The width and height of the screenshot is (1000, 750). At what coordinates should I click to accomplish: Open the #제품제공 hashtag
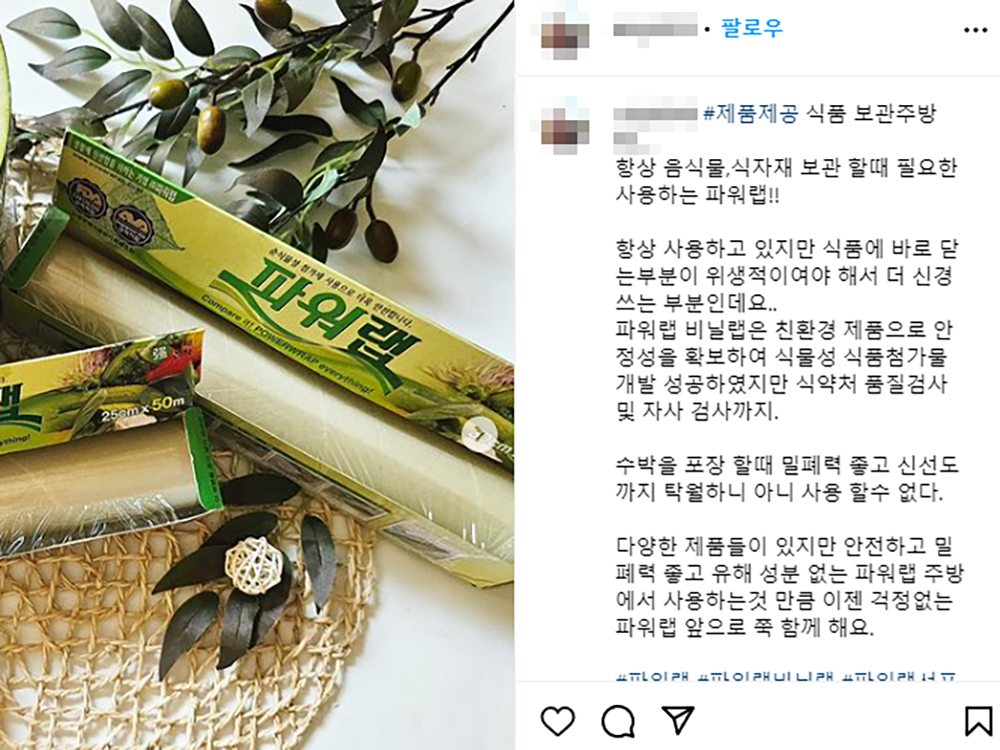[x=751, y=114]
